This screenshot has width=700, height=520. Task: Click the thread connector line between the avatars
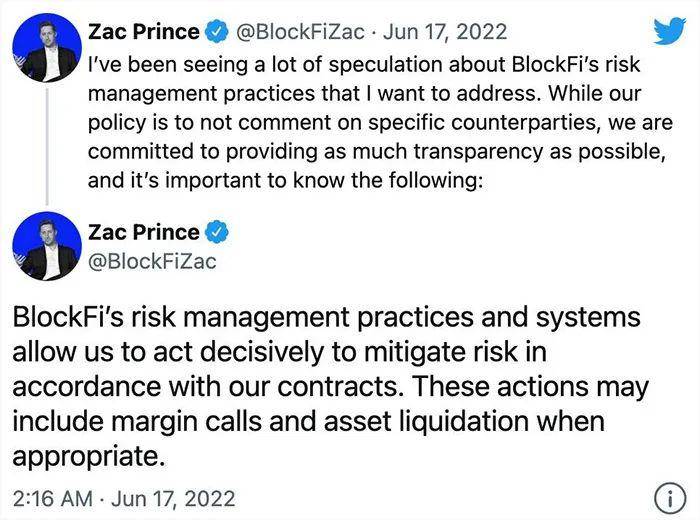(47, 146)
